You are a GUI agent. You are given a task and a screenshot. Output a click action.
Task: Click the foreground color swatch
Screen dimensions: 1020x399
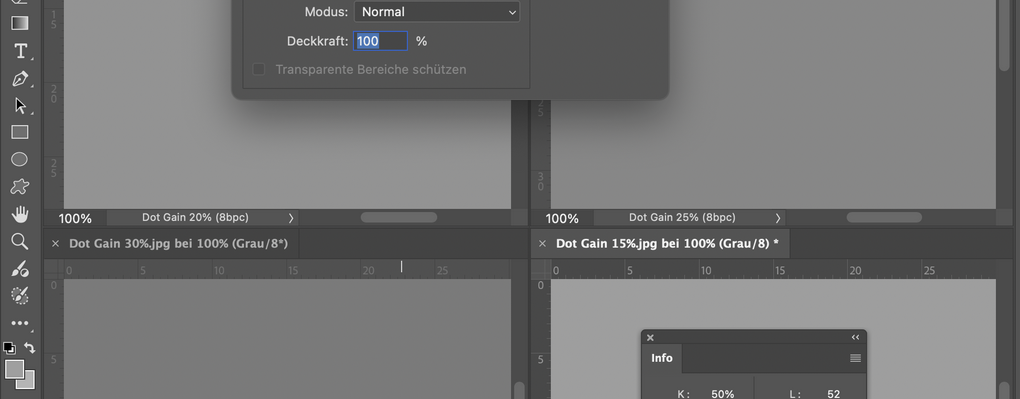pyautogui.click(x=14, y=369)
